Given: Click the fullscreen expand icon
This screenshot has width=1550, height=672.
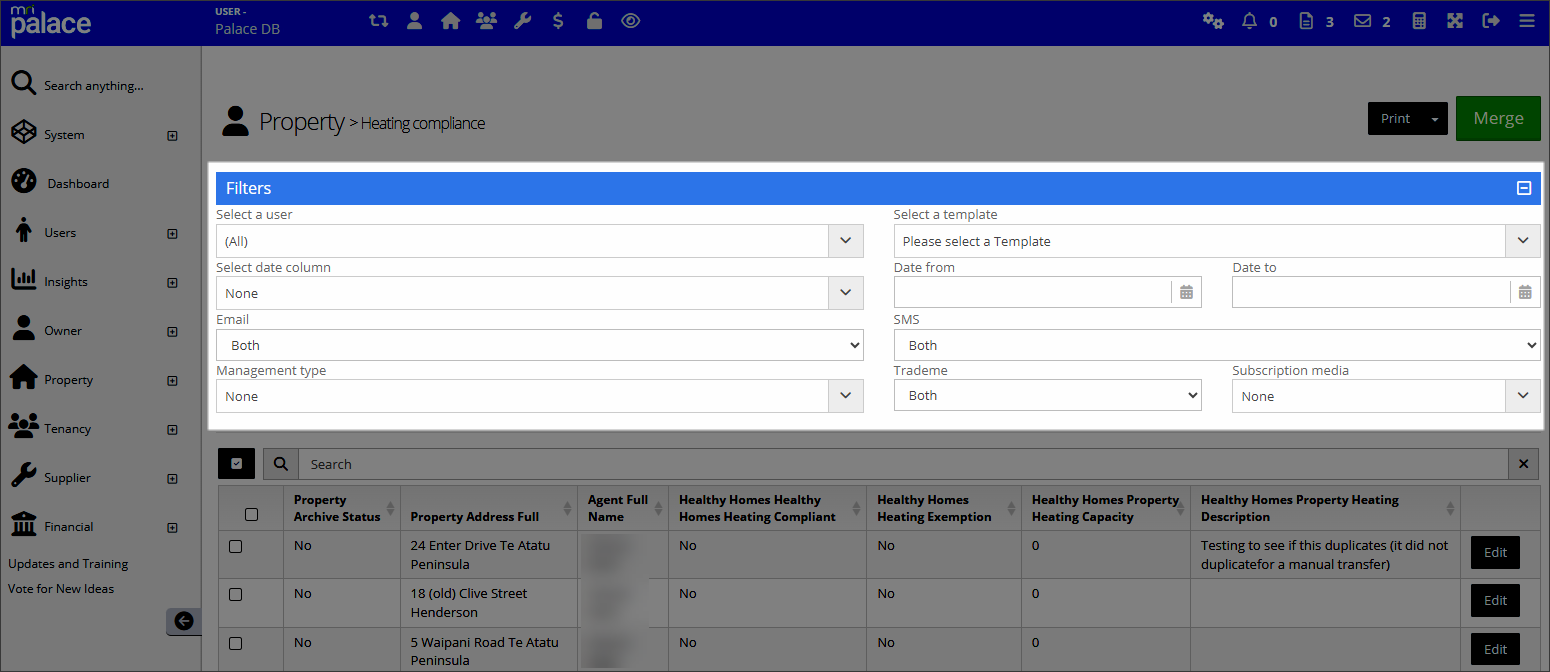Looking at the screenshot, I should pos(1455,21).
